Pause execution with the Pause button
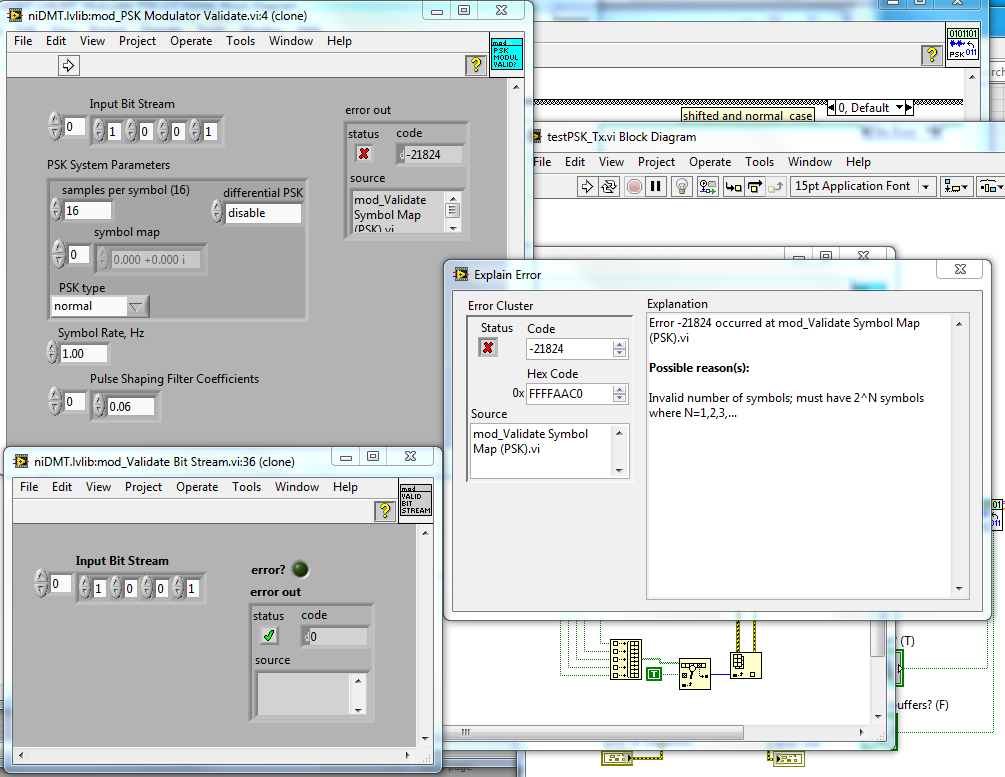This screenshot has width=1005, height=777. tap(656, 186)
